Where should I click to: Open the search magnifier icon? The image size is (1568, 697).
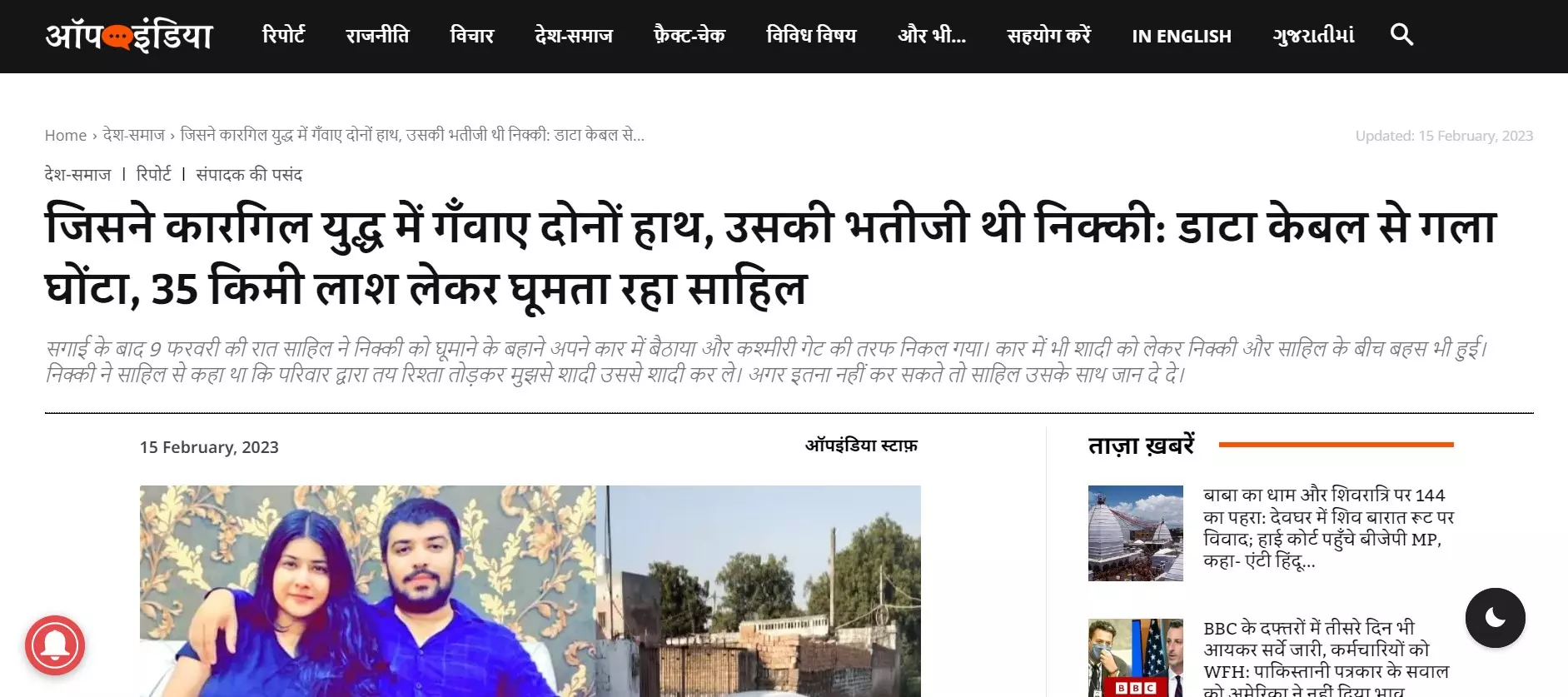(1401, 35)
